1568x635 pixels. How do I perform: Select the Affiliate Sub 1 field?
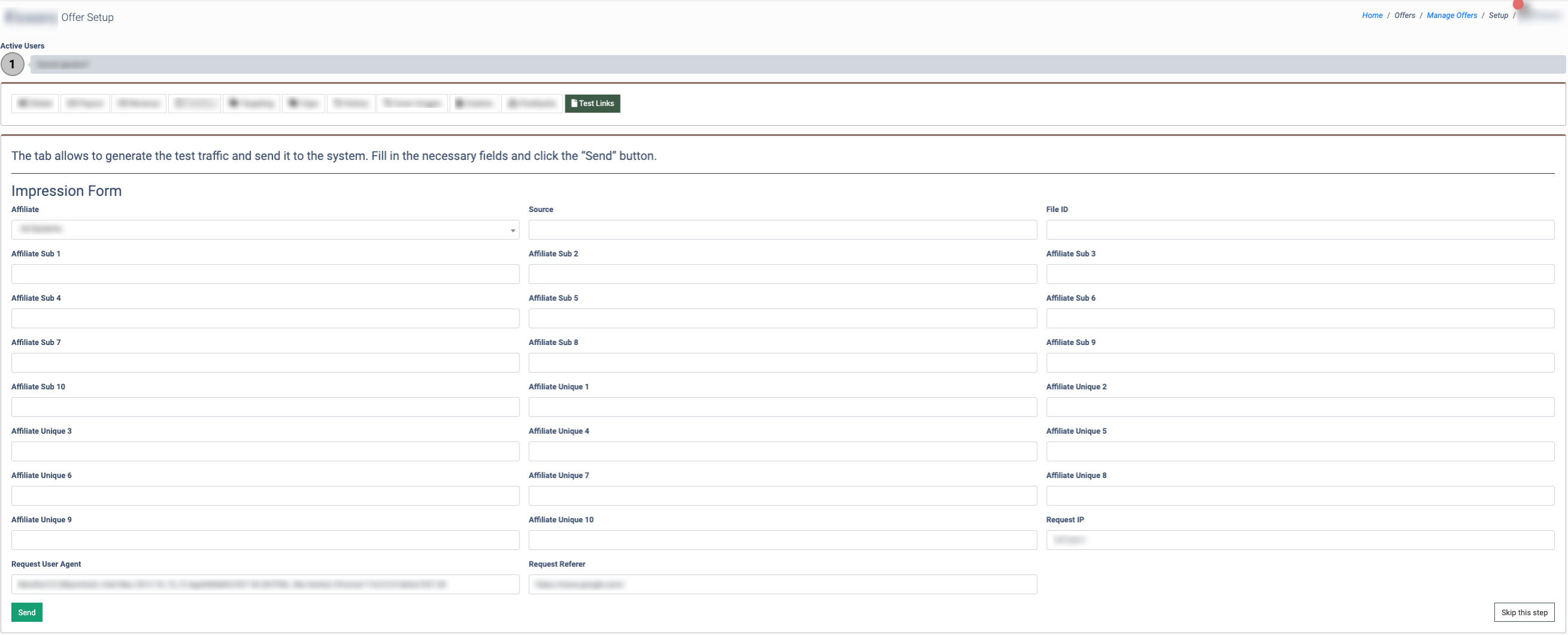265,274
